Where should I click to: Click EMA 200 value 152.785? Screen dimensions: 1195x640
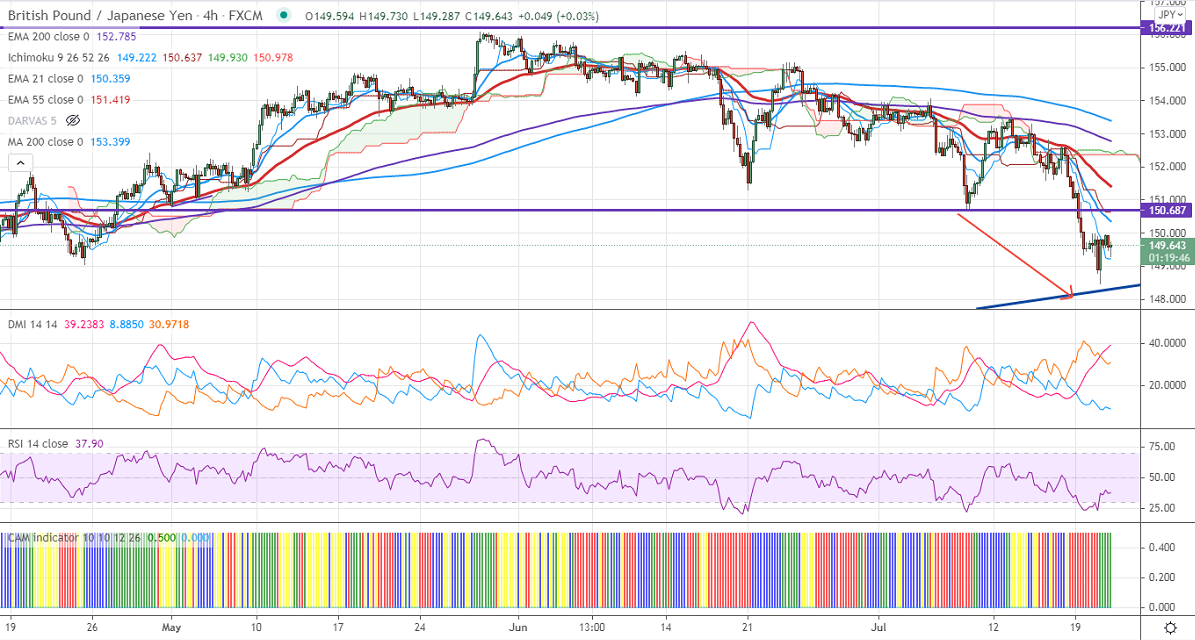(117, 36)
